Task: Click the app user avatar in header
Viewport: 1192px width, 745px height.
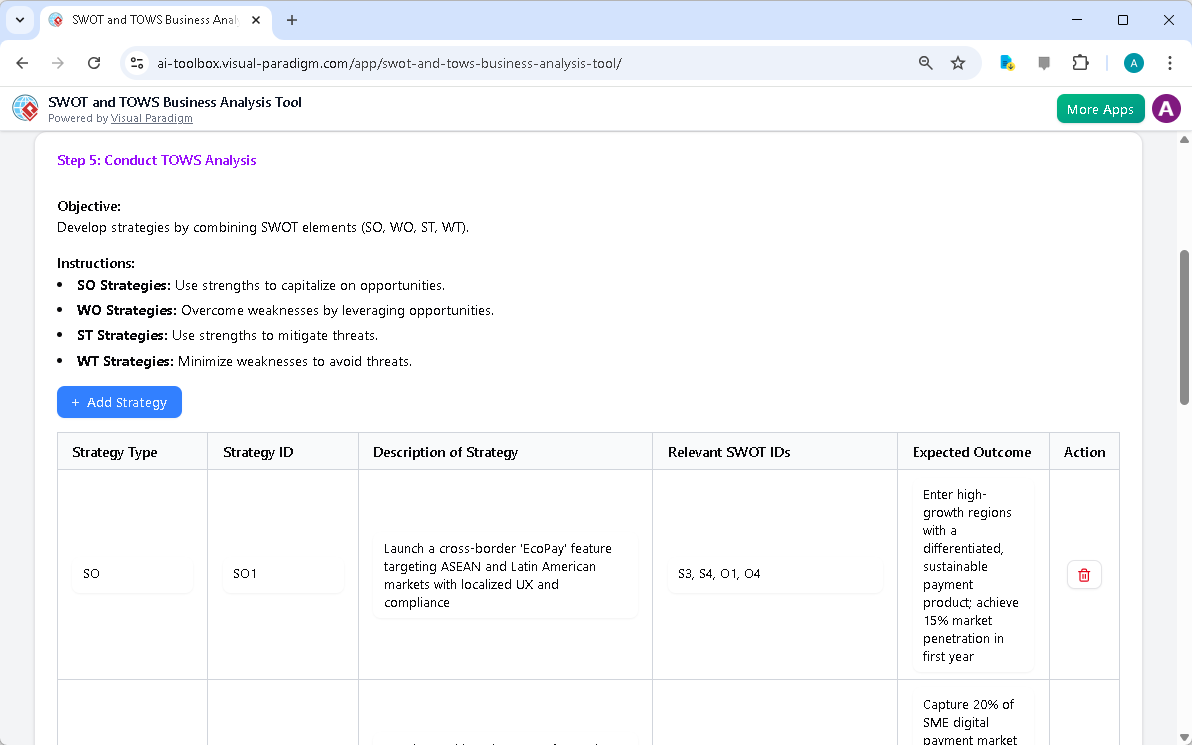Action: point(1166,108)
